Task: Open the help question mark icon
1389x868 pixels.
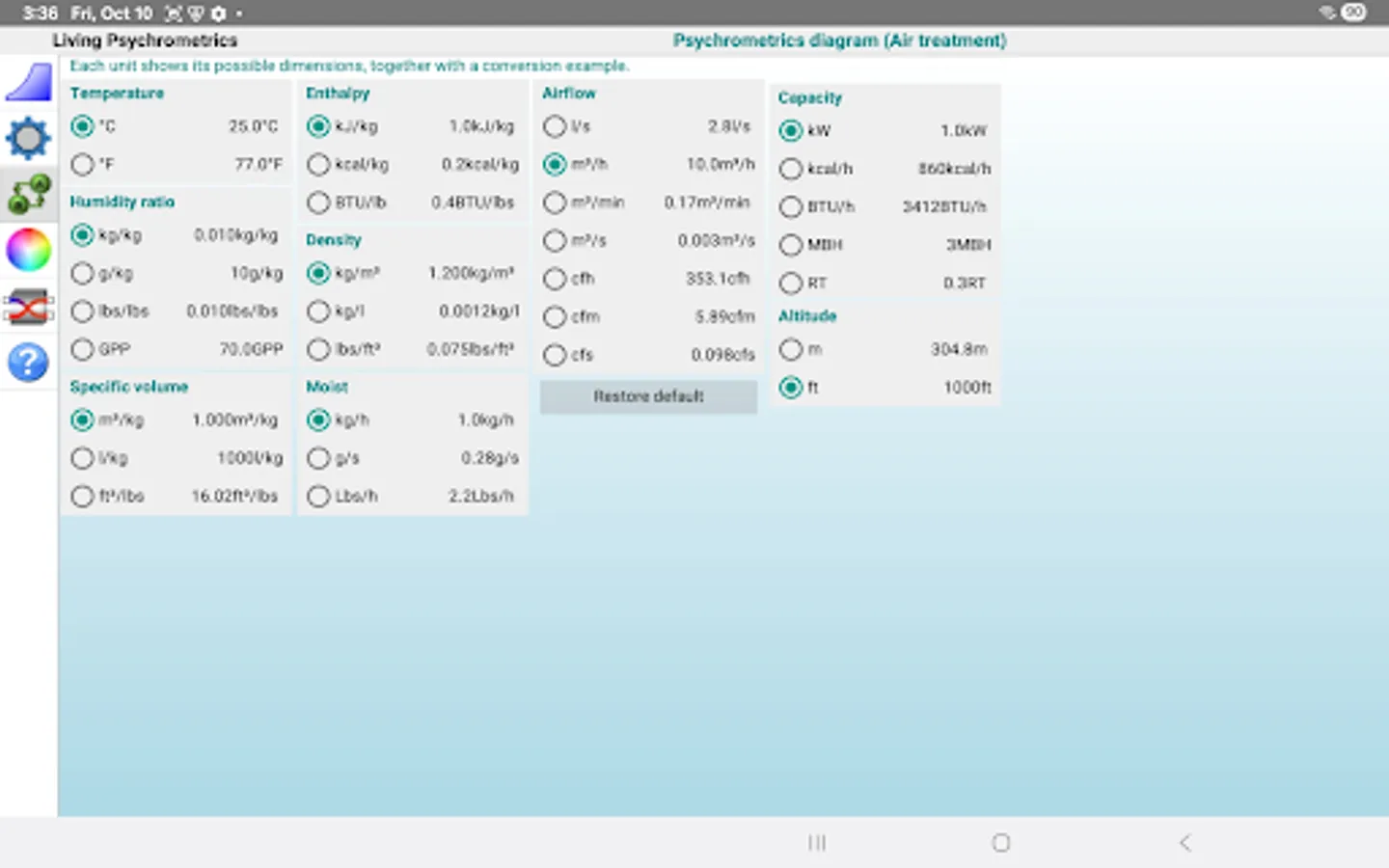Action: 28,362
